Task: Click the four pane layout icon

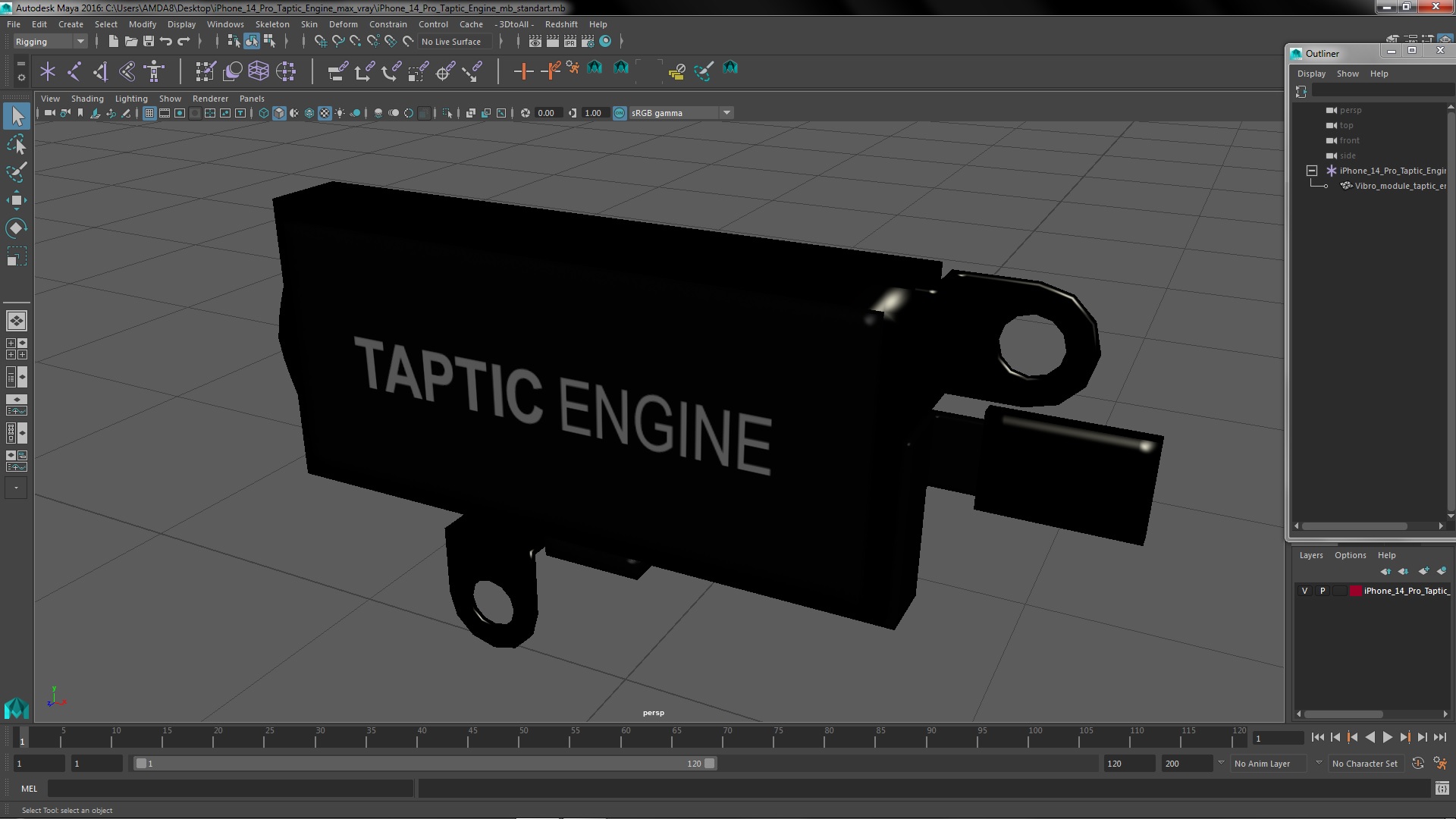Action: click(x=16, y=349)
